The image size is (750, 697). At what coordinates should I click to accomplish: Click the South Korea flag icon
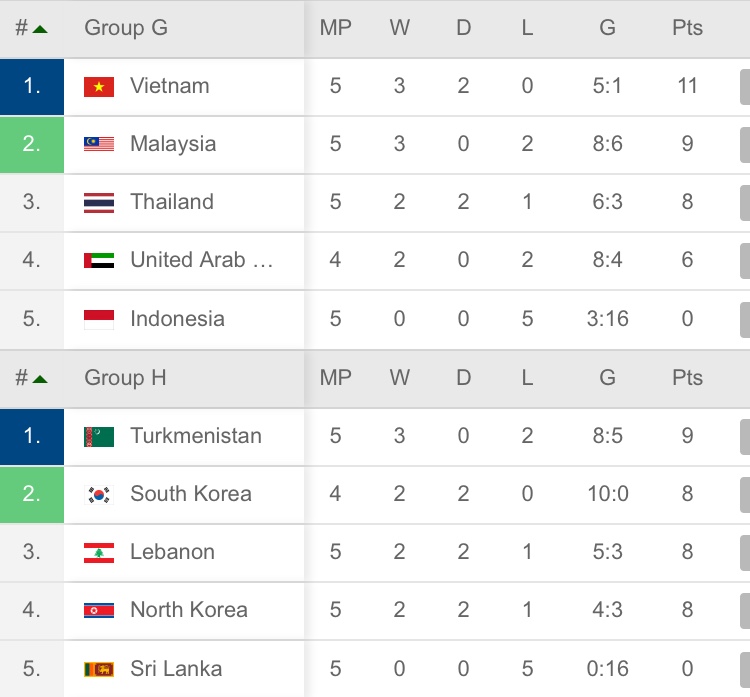pos(99,495)
